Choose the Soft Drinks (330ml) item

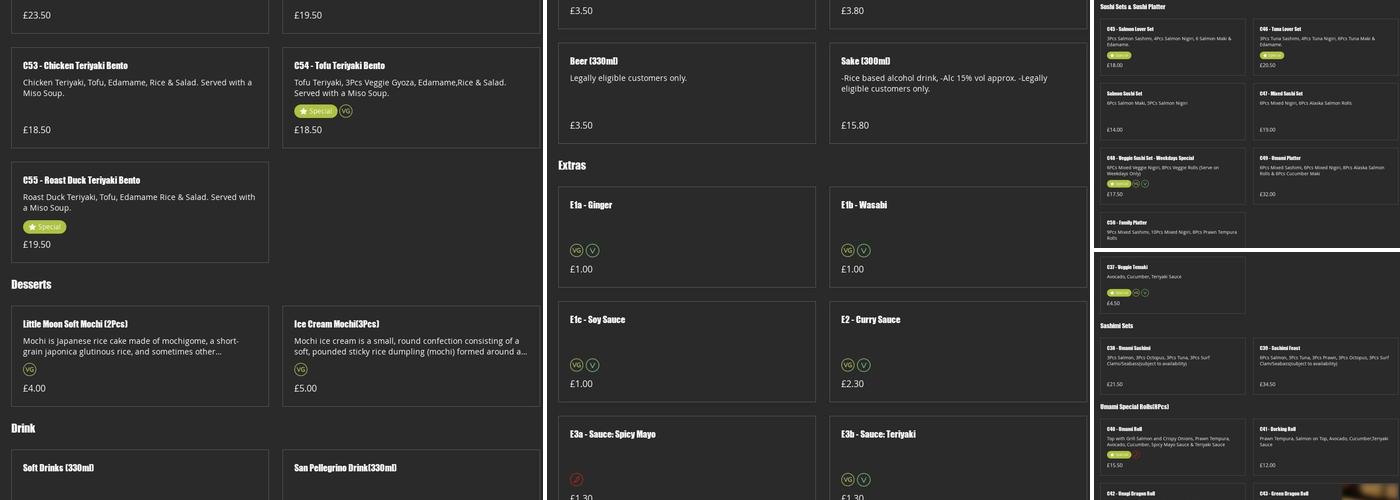[x=139, y=474]
